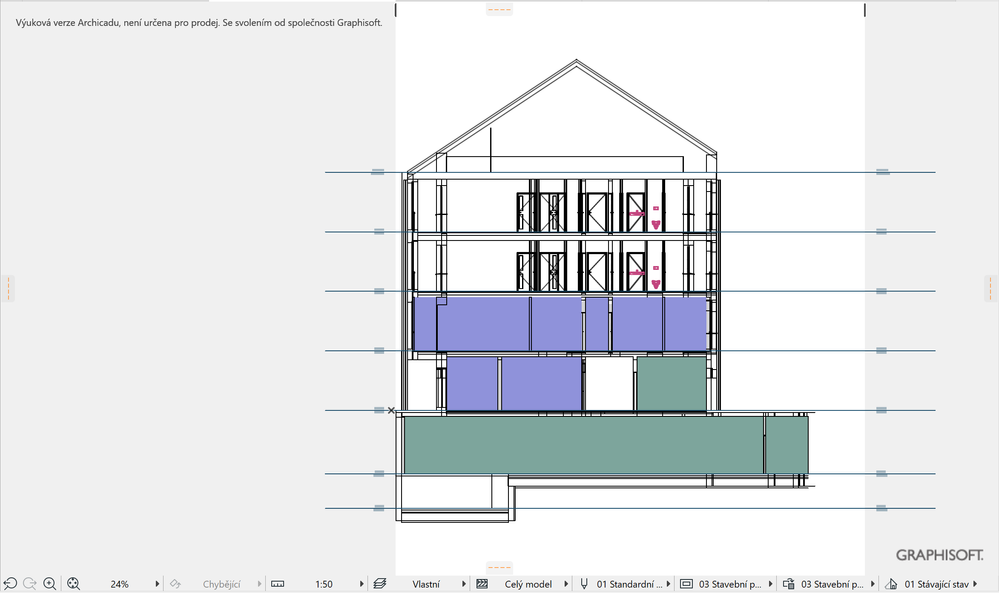Click the Previous Zoom icon
999x593 pixels.
click(10, 583)
